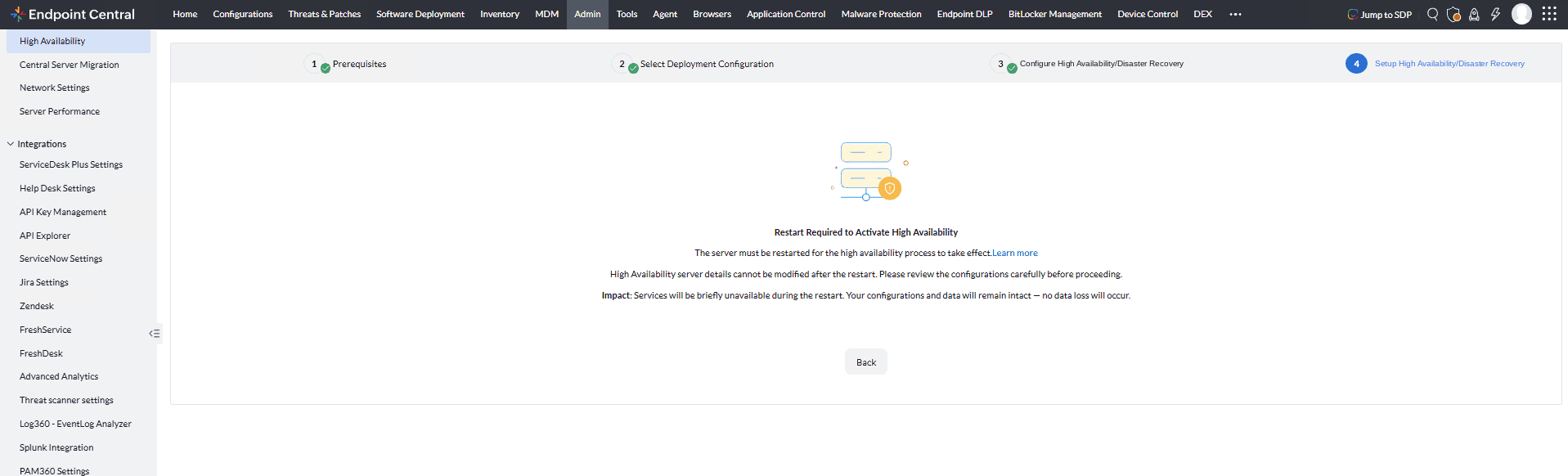This screenshot has height=476, width=1568.
Task: Open Central Server Migration
Action: (70, 65)
